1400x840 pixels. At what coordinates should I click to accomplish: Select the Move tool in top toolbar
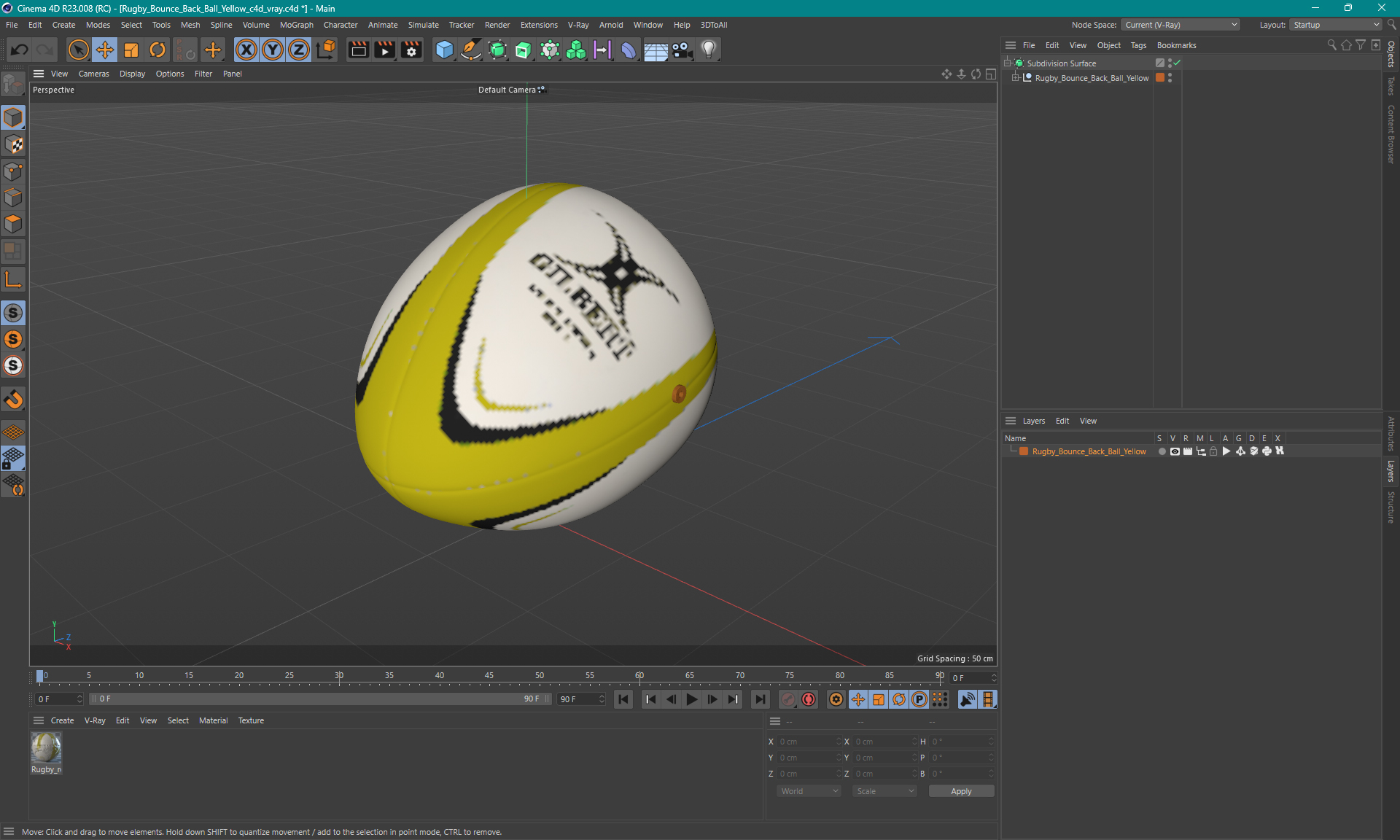coord(105,50)
